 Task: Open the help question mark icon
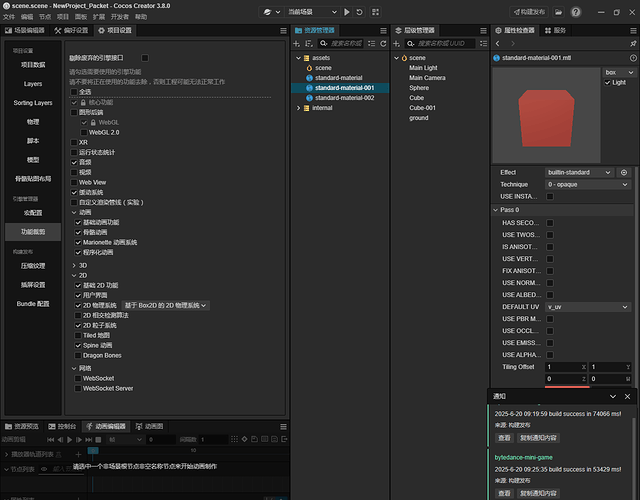click(x=576, y=12)
